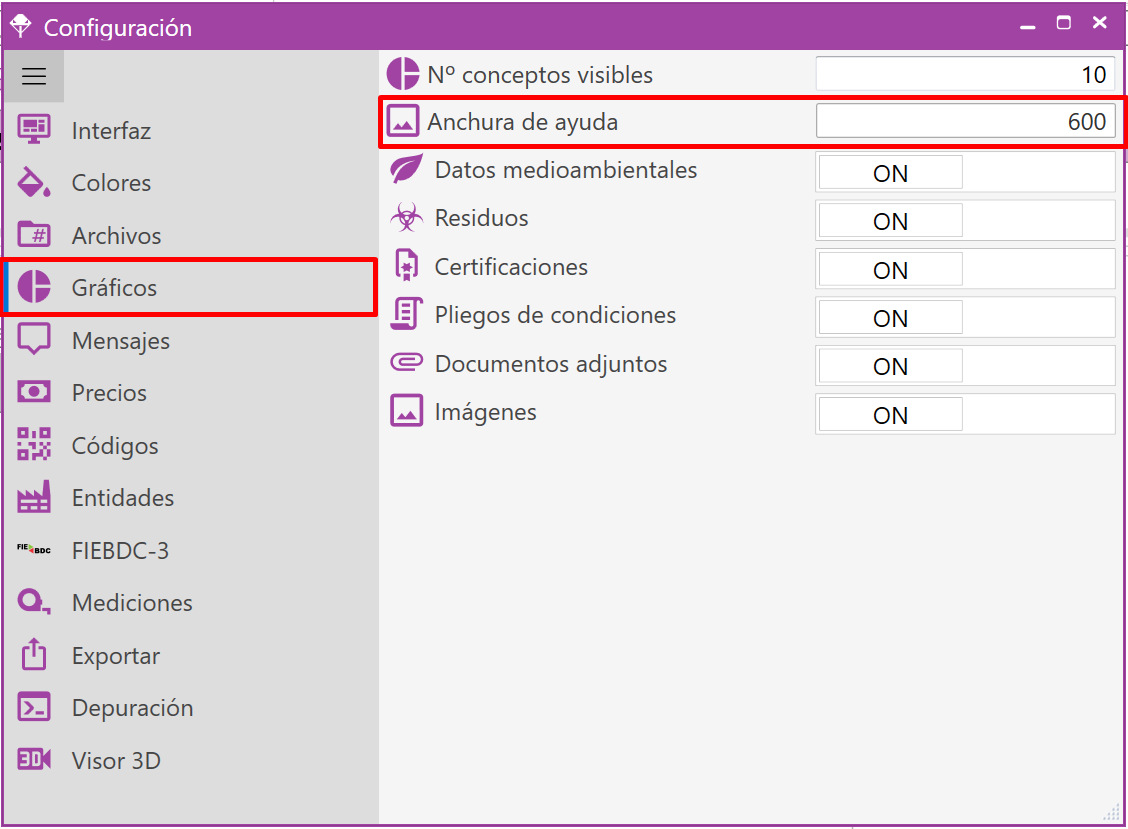This screenshot has width=1128, height=829.
Task: Click the Colores paint bucket icon
Action: (34, 183)
